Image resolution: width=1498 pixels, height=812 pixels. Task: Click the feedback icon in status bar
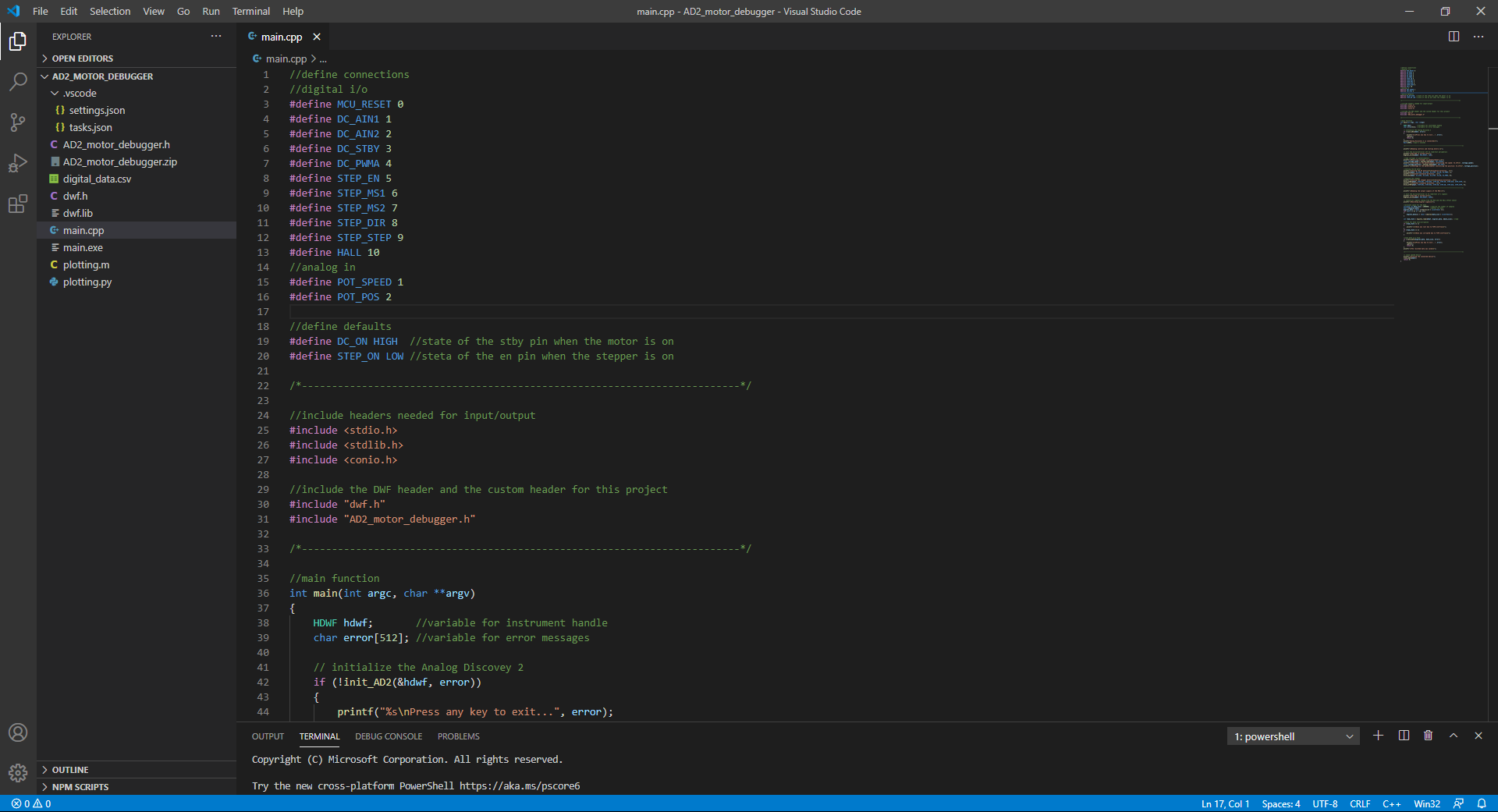(1458, 803)
